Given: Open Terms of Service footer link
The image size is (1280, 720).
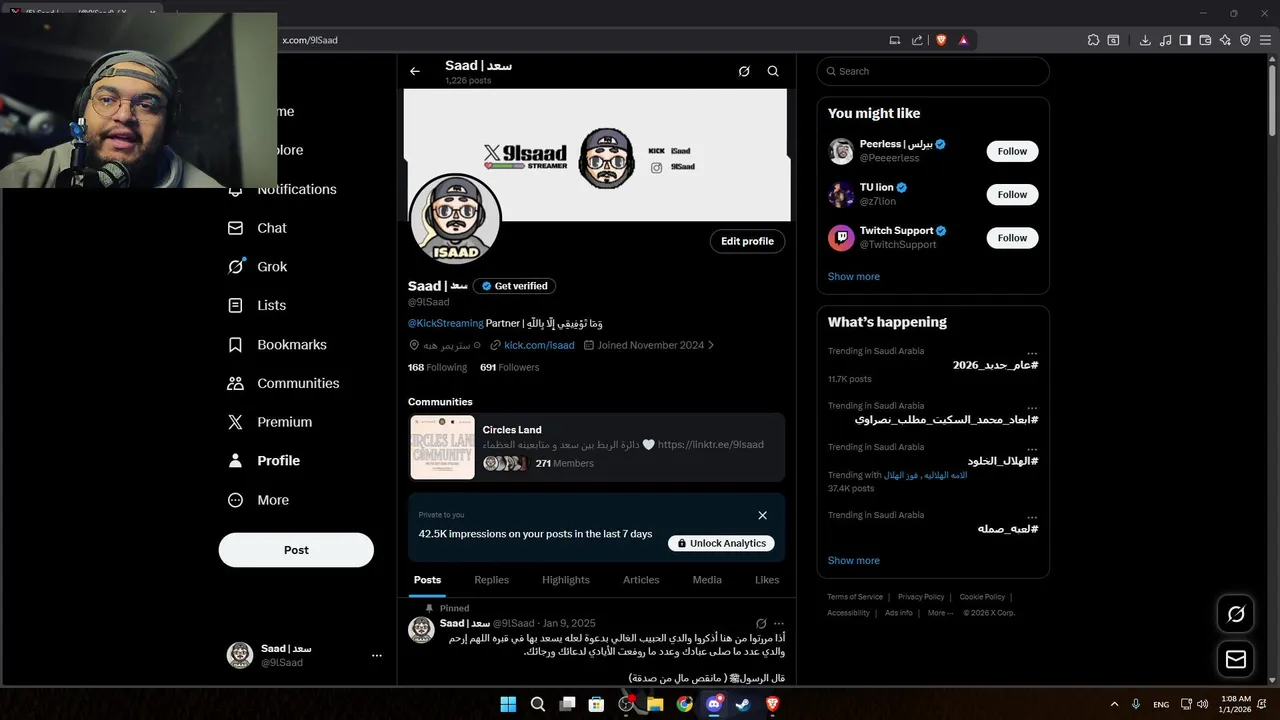Looking at the screenshot, I should [855, 597].
